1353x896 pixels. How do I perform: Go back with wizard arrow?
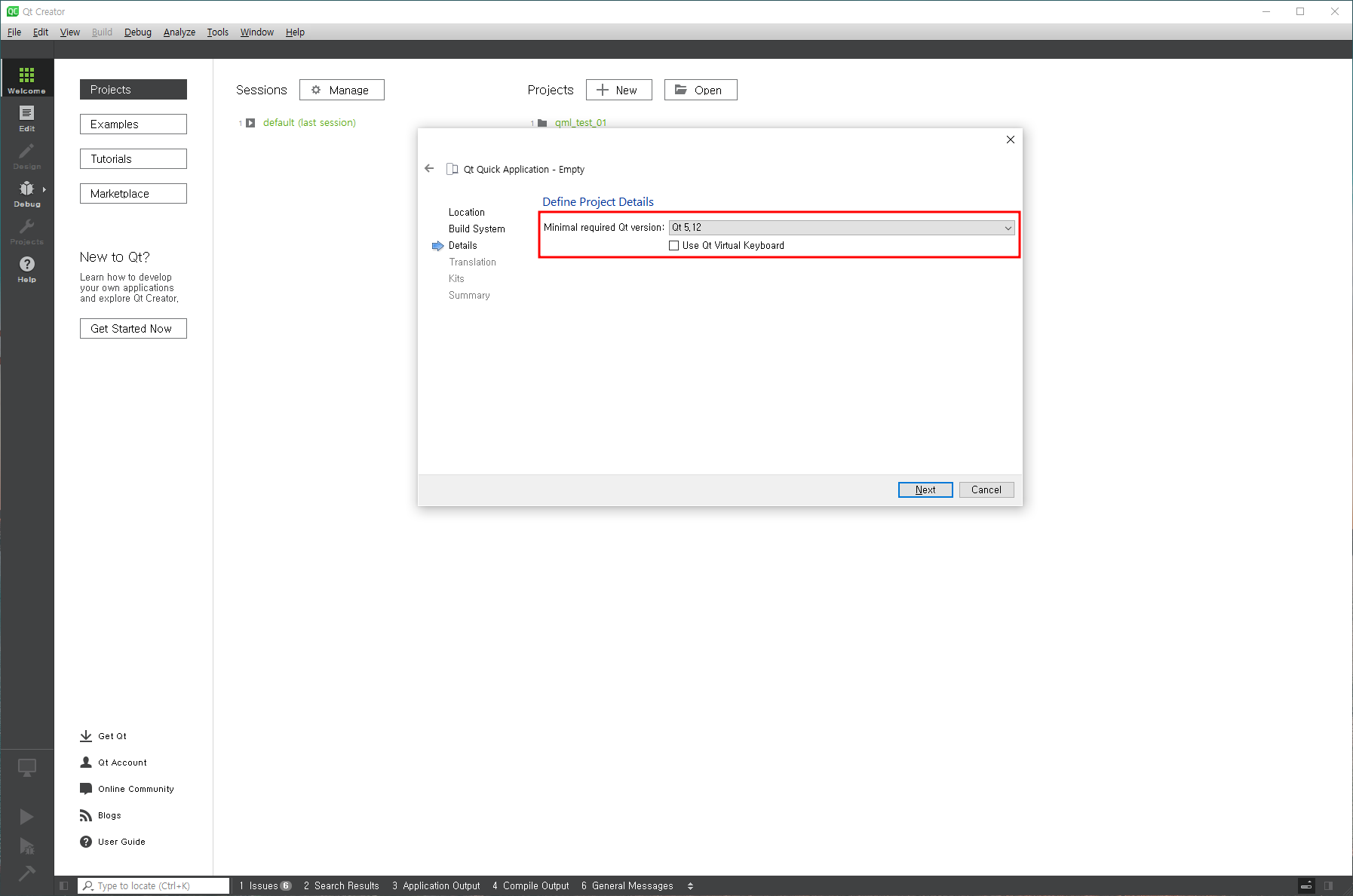(x=429, y=168)
